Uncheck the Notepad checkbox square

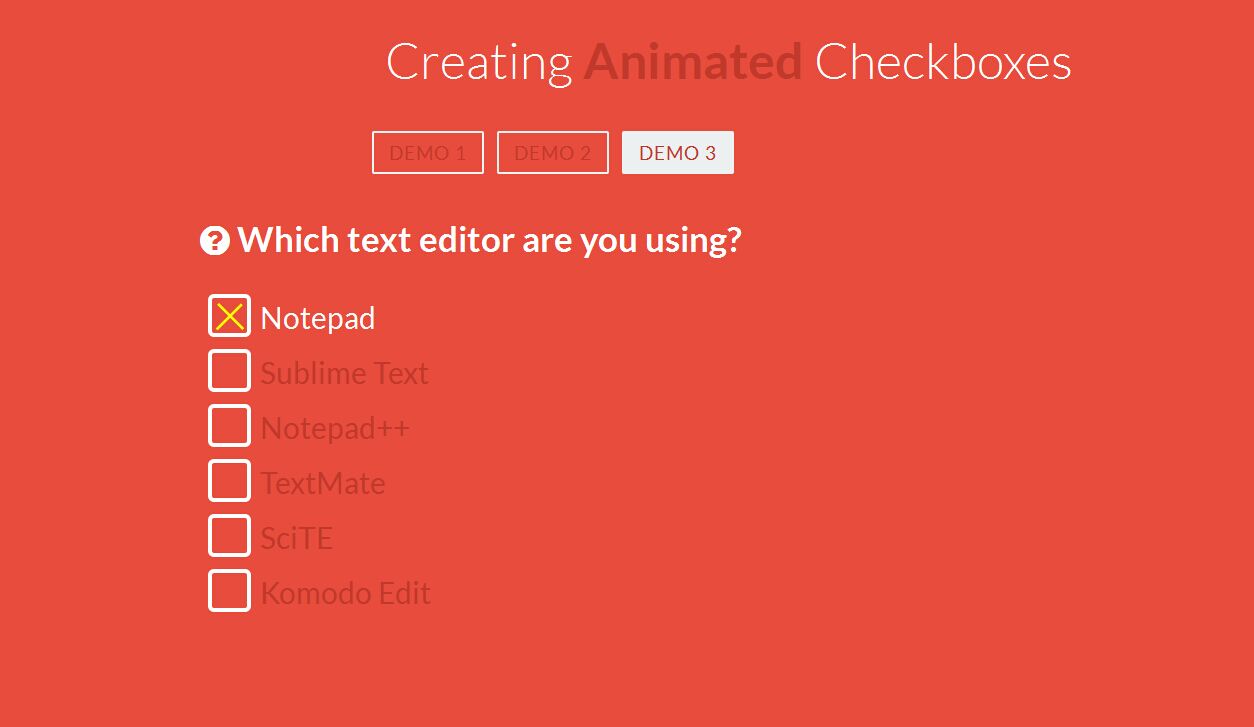tap(229, 316)
